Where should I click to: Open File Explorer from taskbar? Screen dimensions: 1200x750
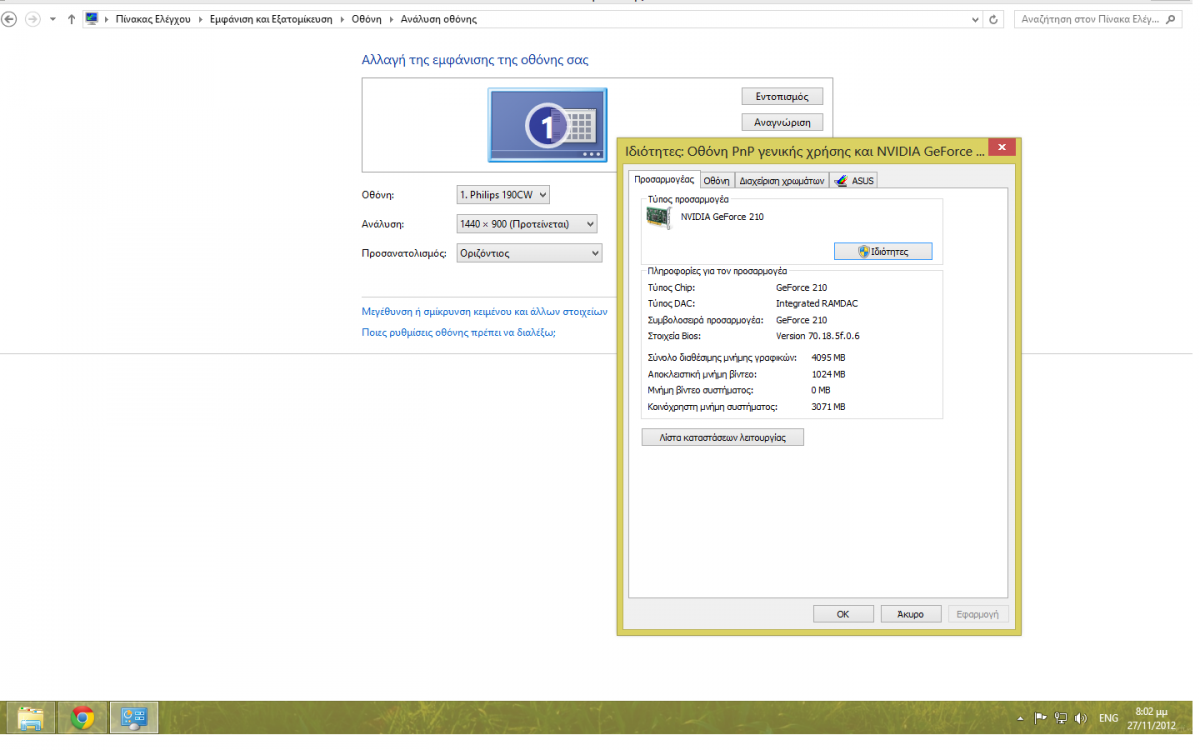[31, 717]
